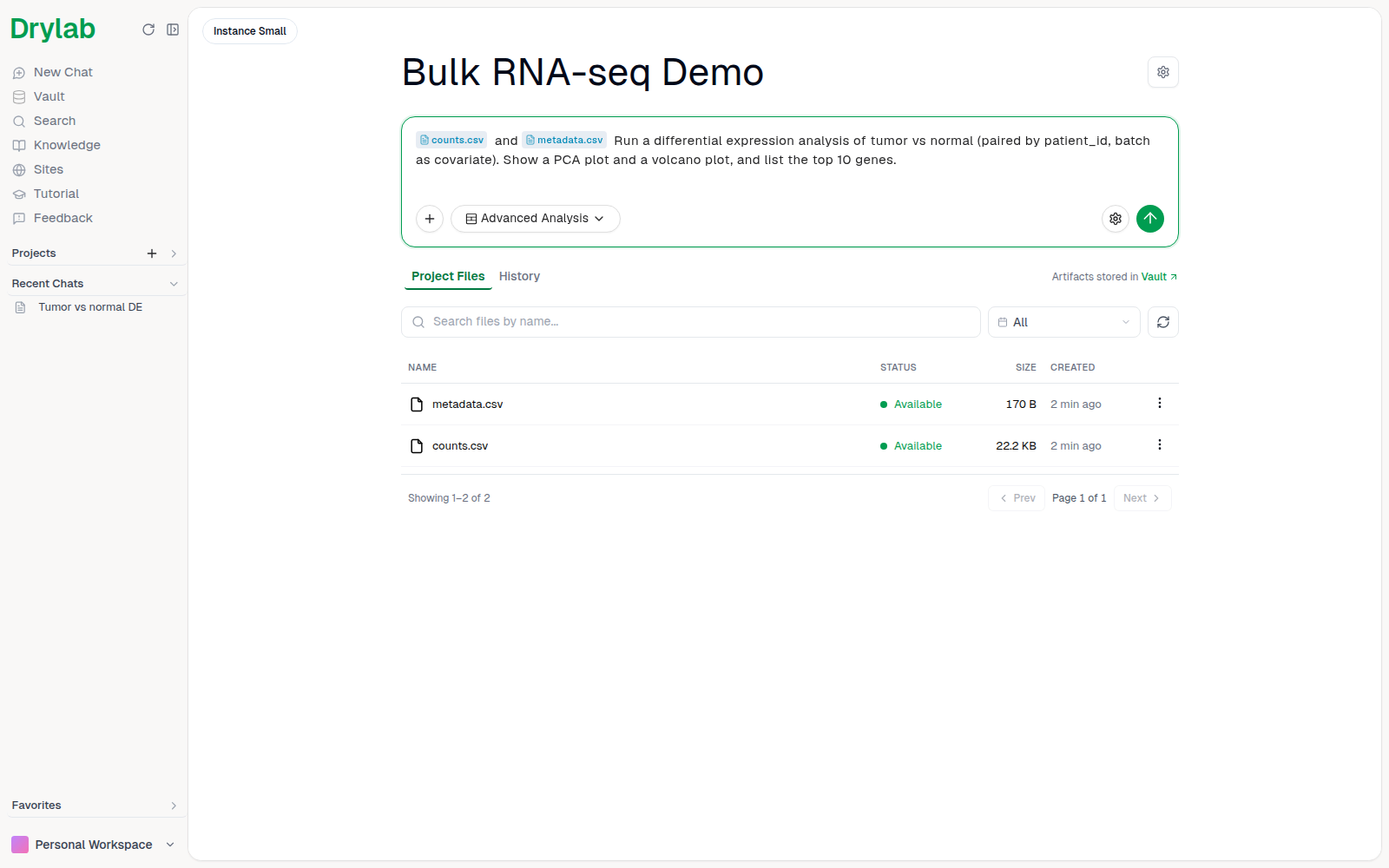1389x868 pixels.
Task: Select metadata.csv file name in table
Action: point(467,404)
